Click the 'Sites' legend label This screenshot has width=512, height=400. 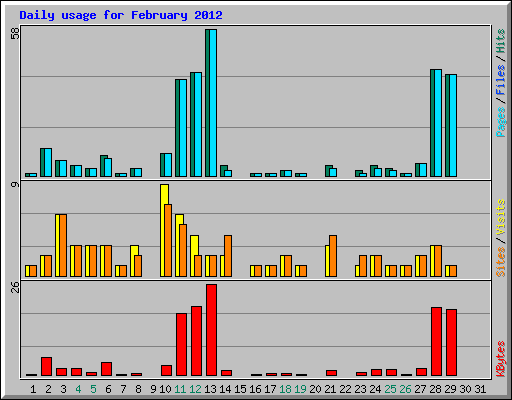(501, 262)
